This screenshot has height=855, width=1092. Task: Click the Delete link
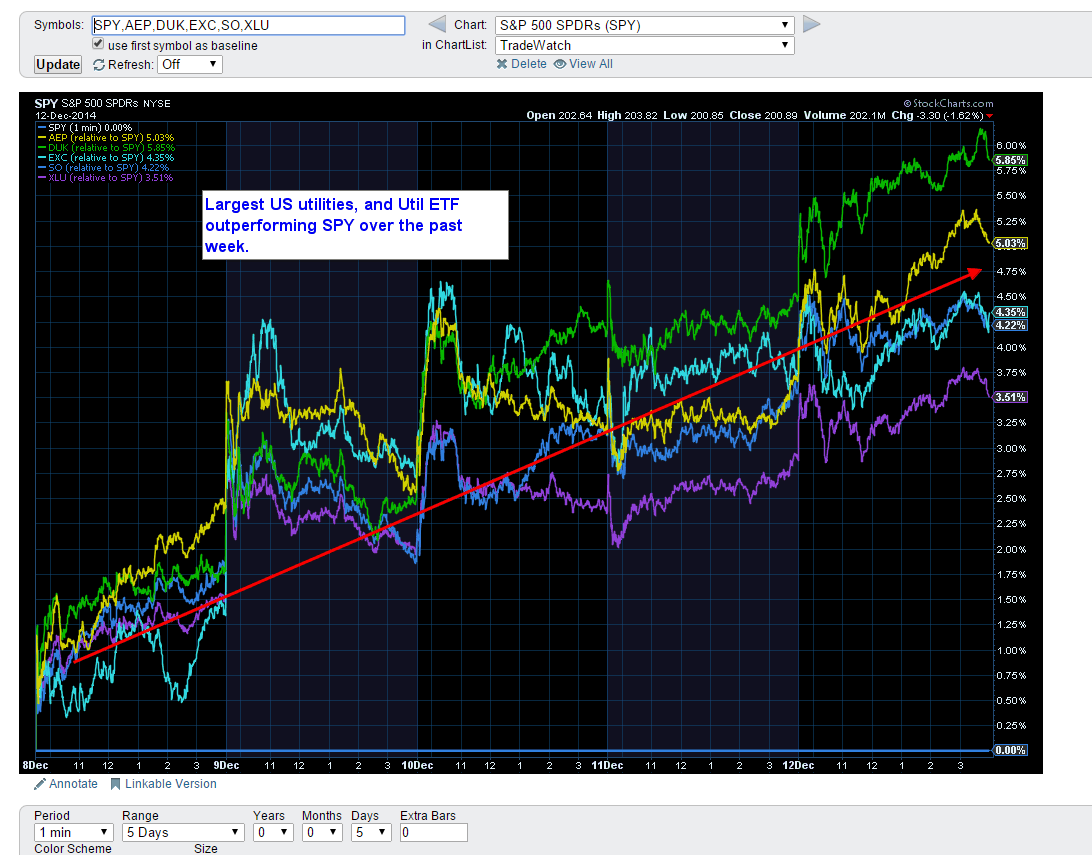pos(529,64)
